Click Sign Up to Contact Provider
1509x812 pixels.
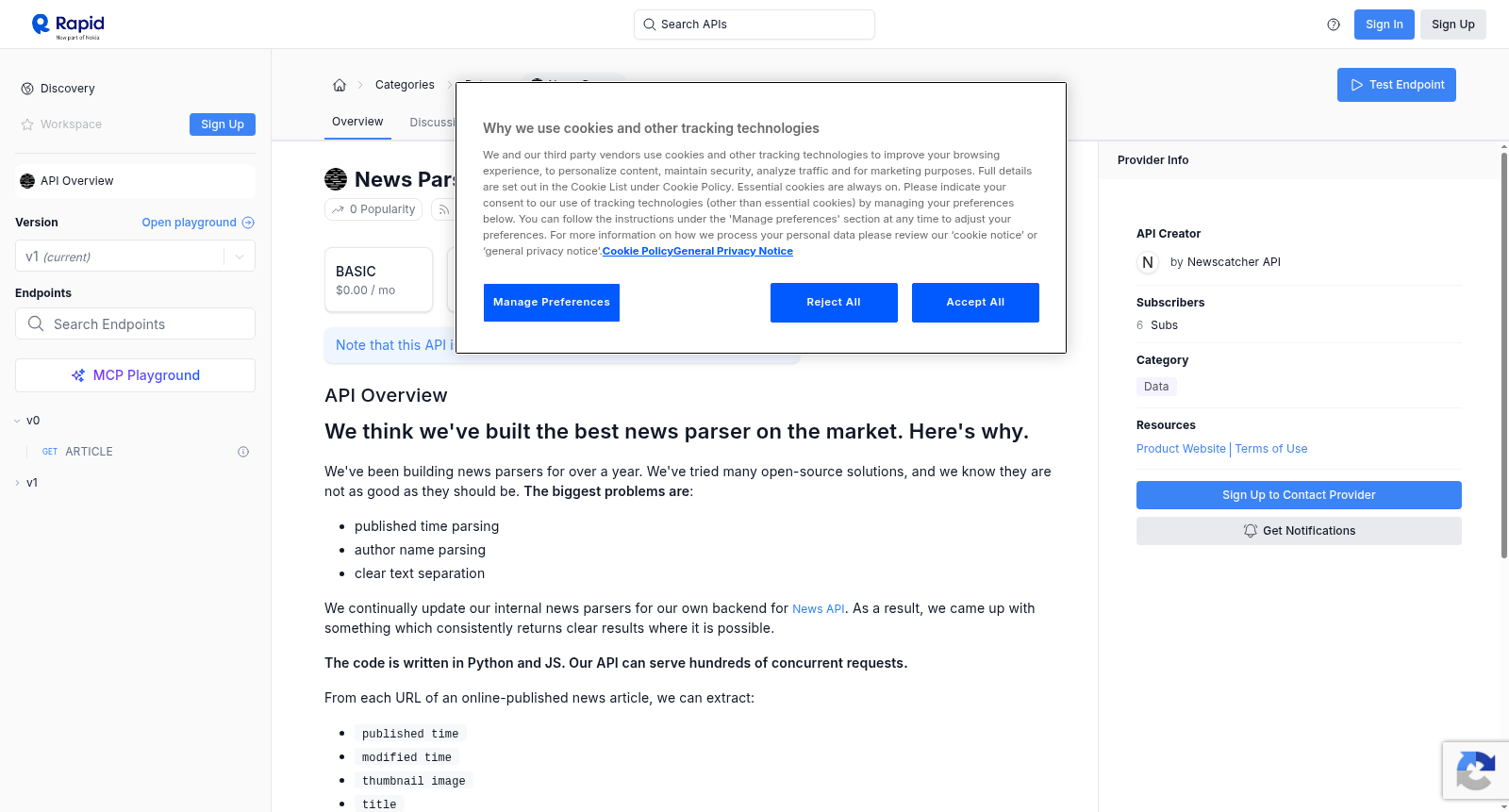(1299, 495)
